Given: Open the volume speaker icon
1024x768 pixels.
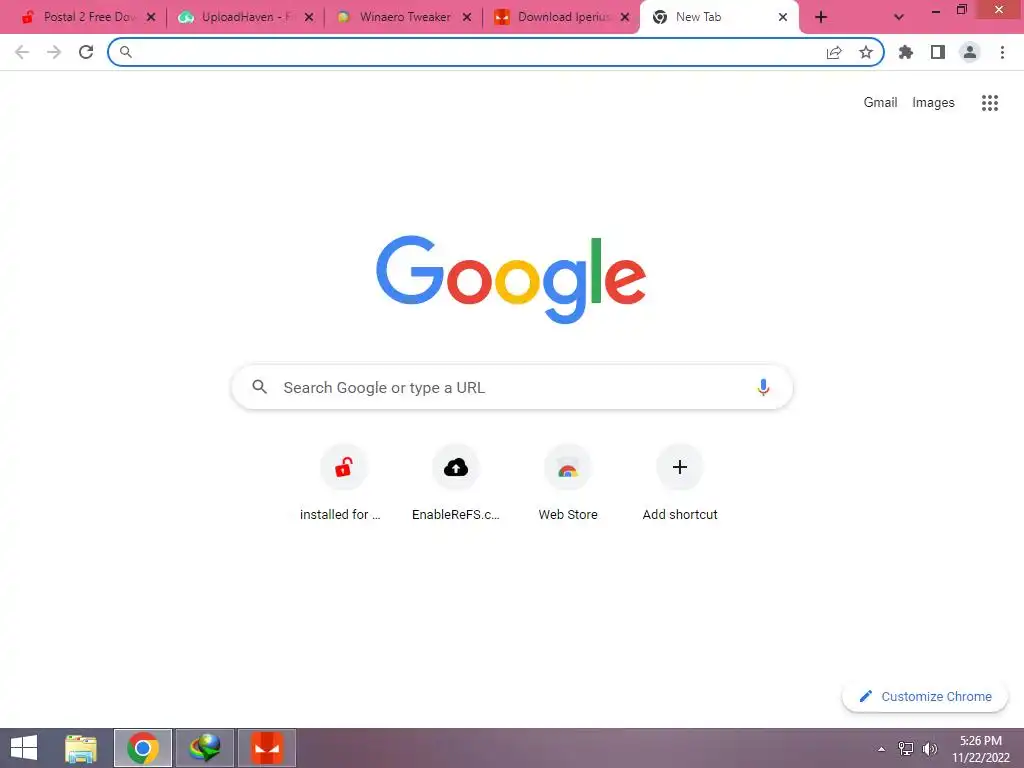Looking at the screenshot, I should [x=929, y=749].
